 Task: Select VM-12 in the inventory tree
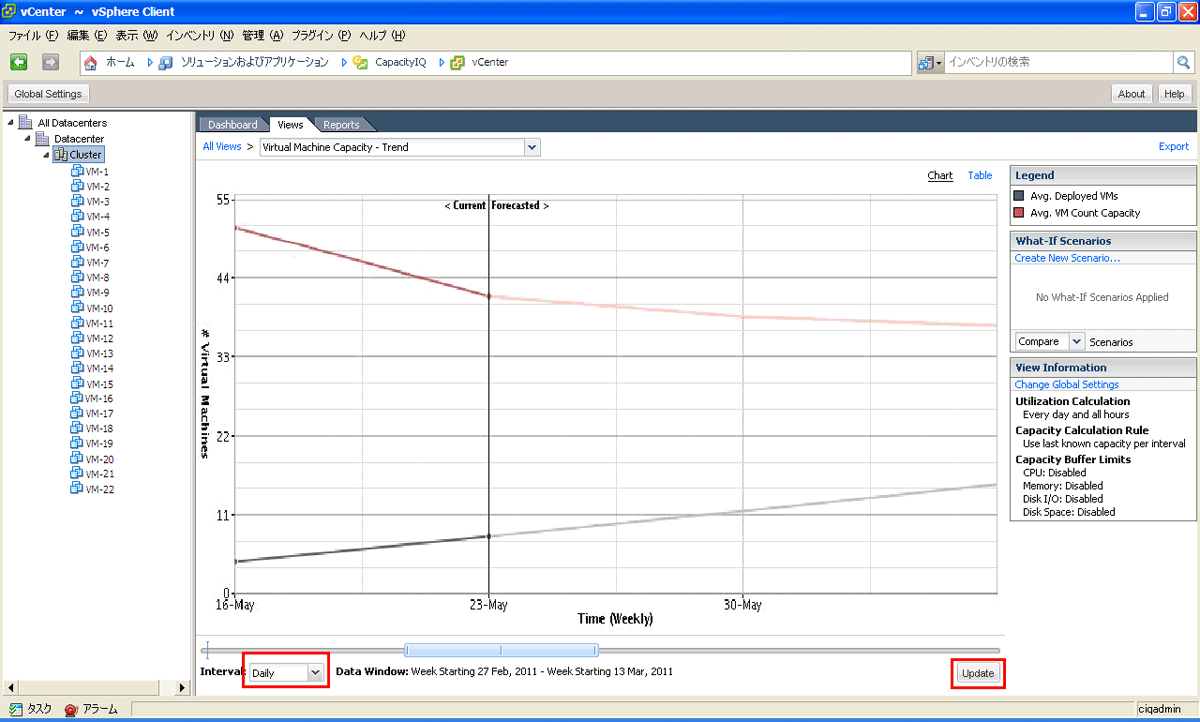tap(100, 338)
